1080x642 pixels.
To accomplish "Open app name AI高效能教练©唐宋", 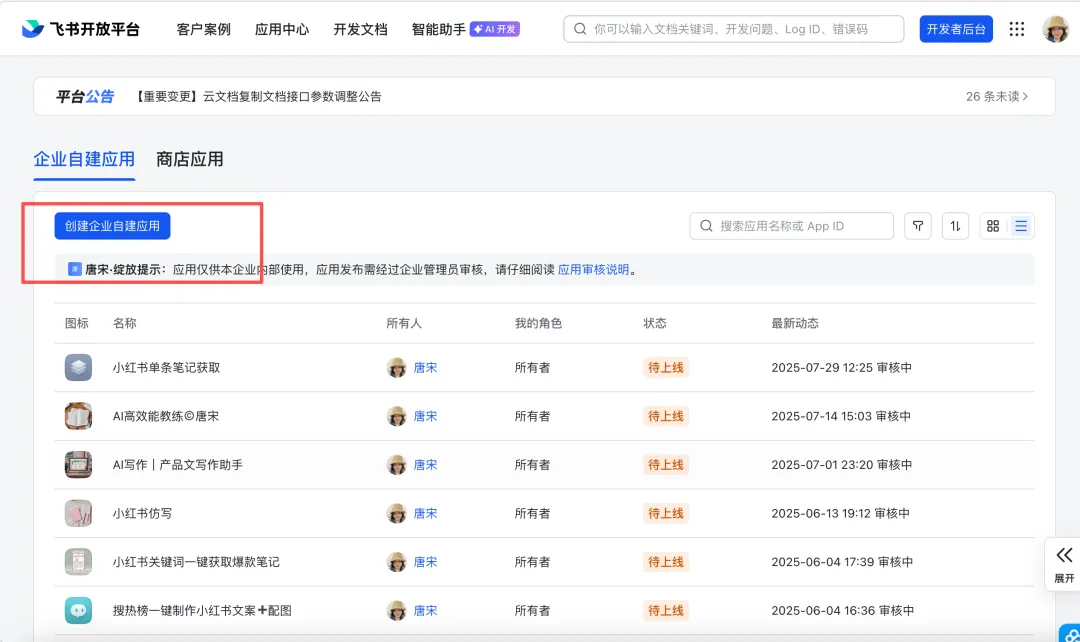I will pos(166,416).
